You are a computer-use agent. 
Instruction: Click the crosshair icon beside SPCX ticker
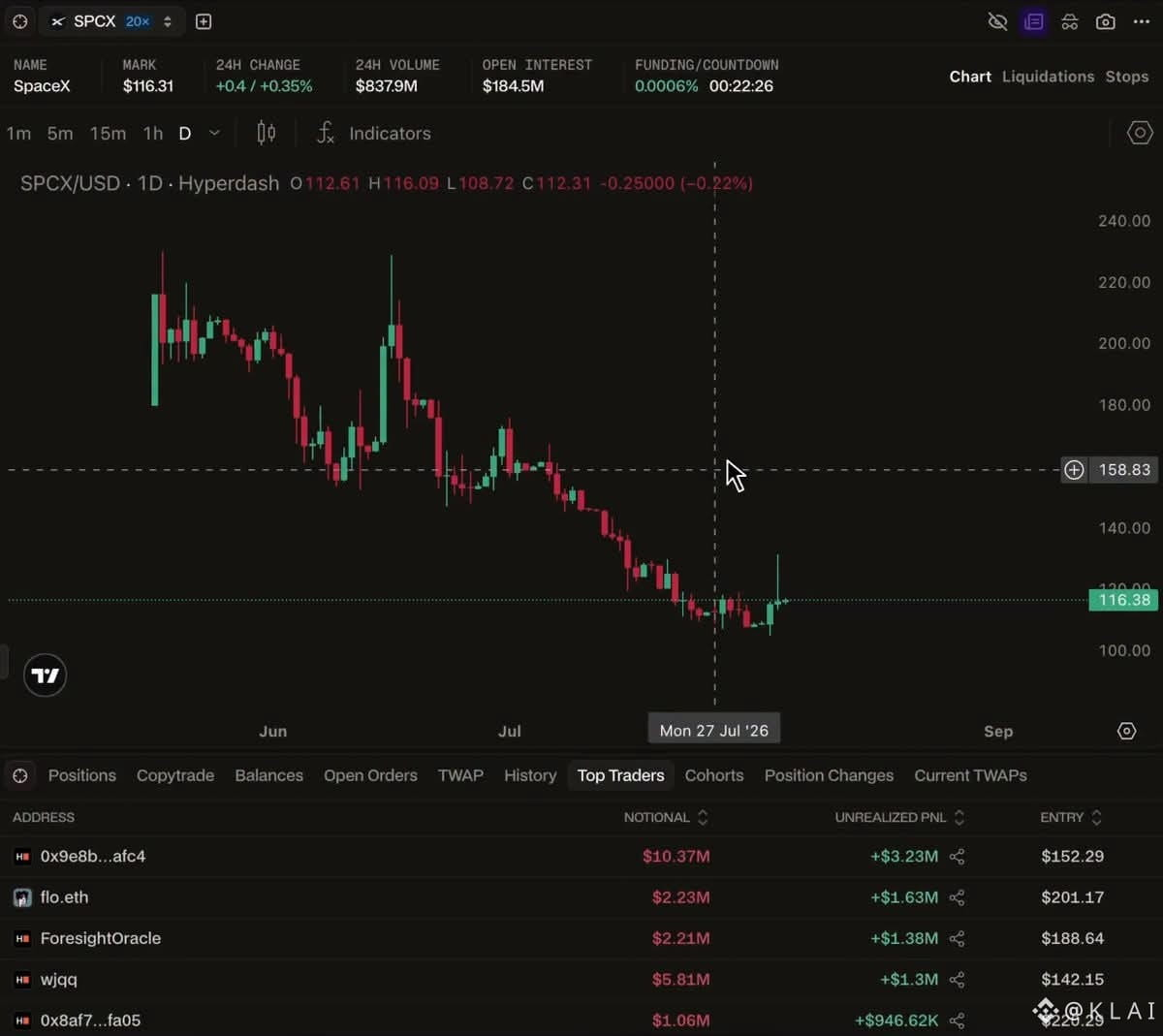(x=20, y=21)
